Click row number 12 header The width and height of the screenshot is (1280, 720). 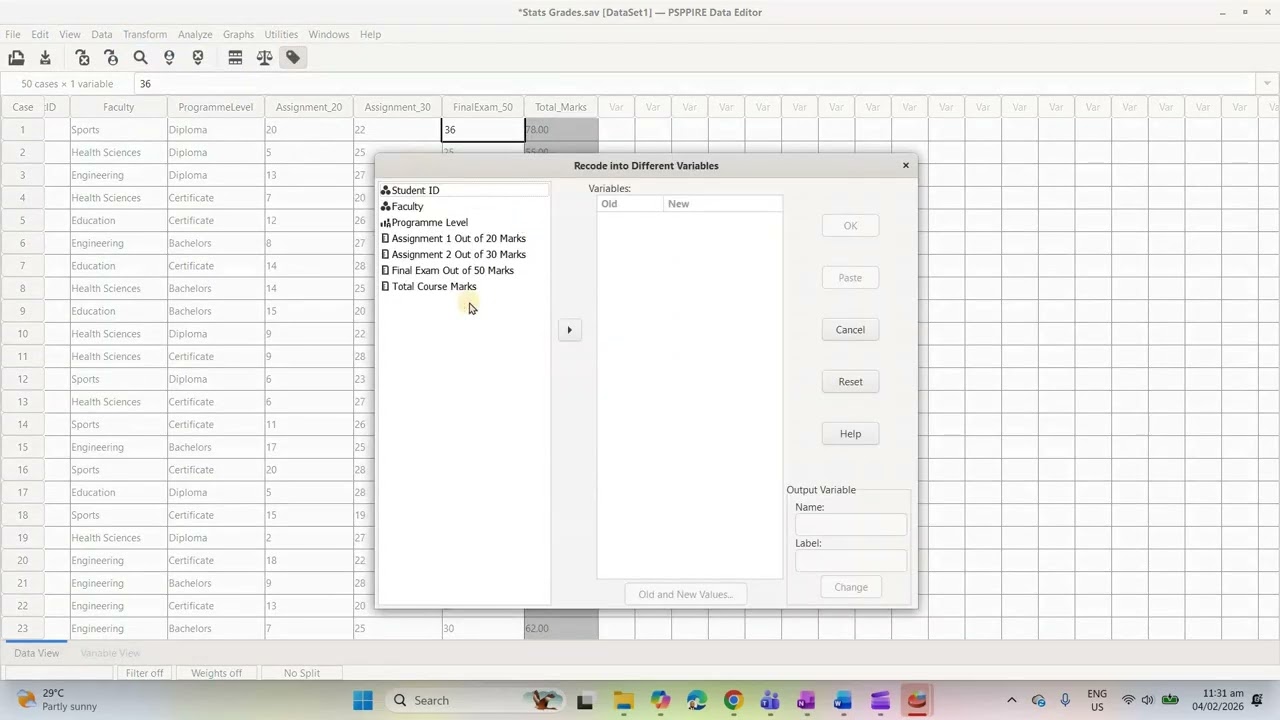(22, 379)
